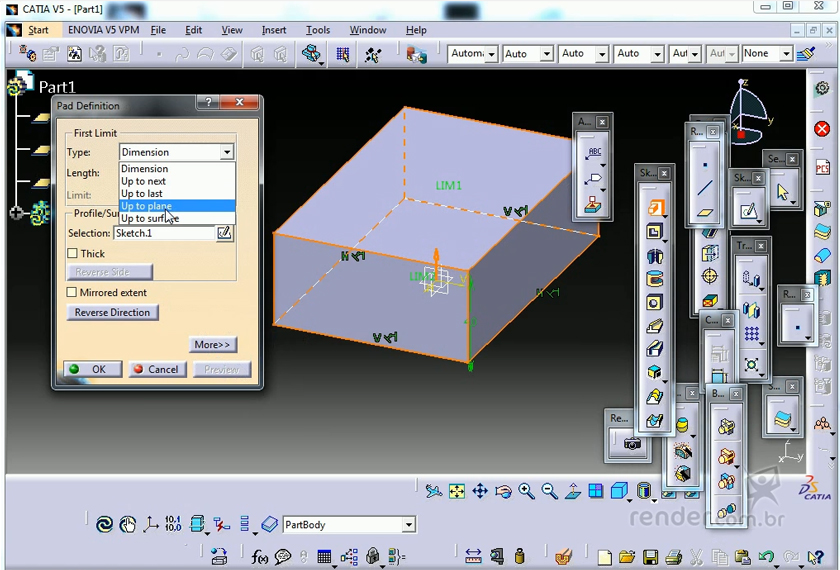Click the More>> button
Image resolution: width=840 pixels, height=570 pixels.
(x=212, y=345)
